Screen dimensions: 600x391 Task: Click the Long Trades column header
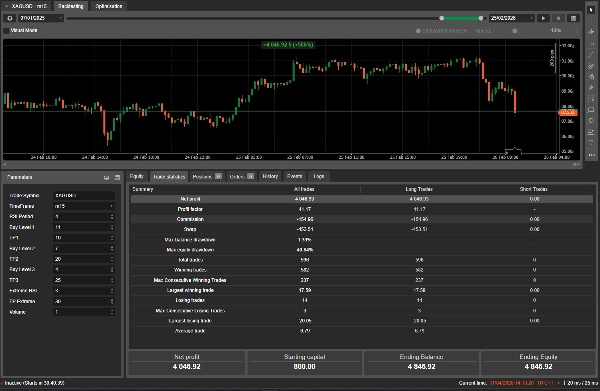[419, 189]
